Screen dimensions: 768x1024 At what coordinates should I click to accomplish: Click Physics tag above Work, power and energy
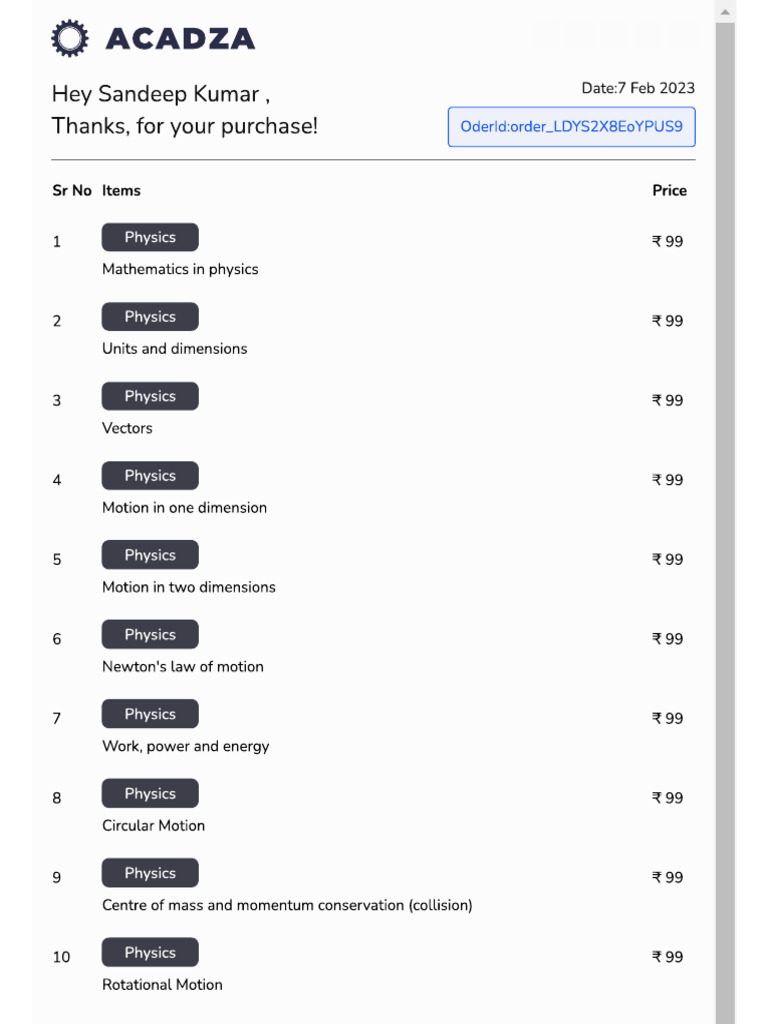150,715
